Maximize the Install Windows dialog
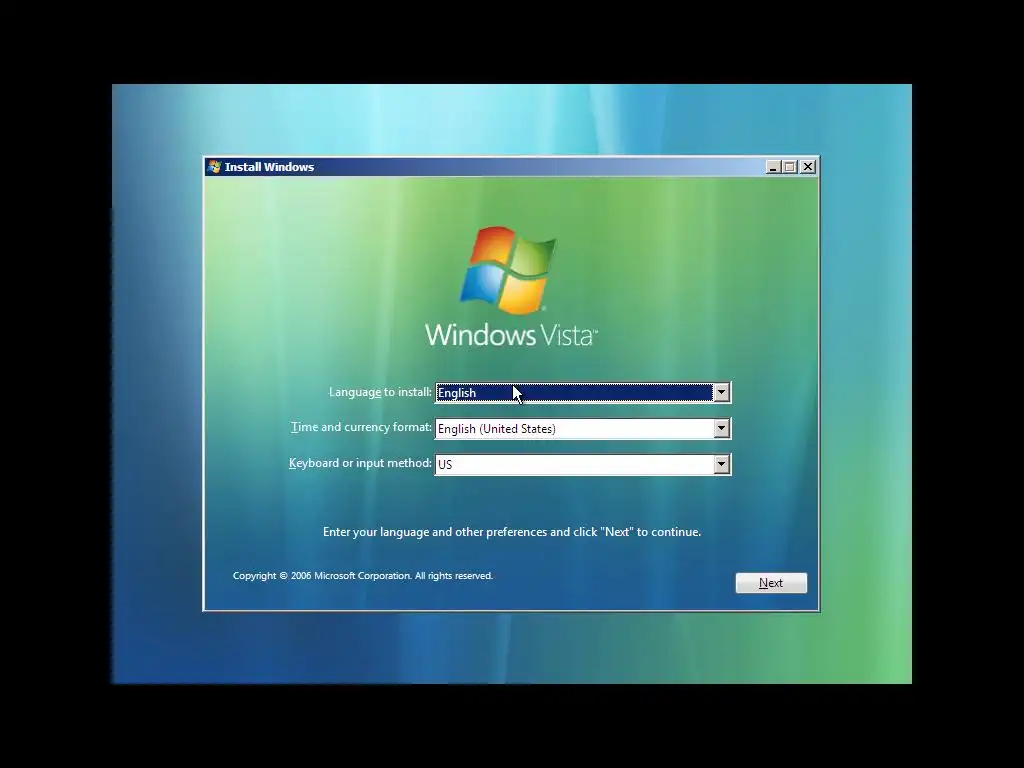 790,167
